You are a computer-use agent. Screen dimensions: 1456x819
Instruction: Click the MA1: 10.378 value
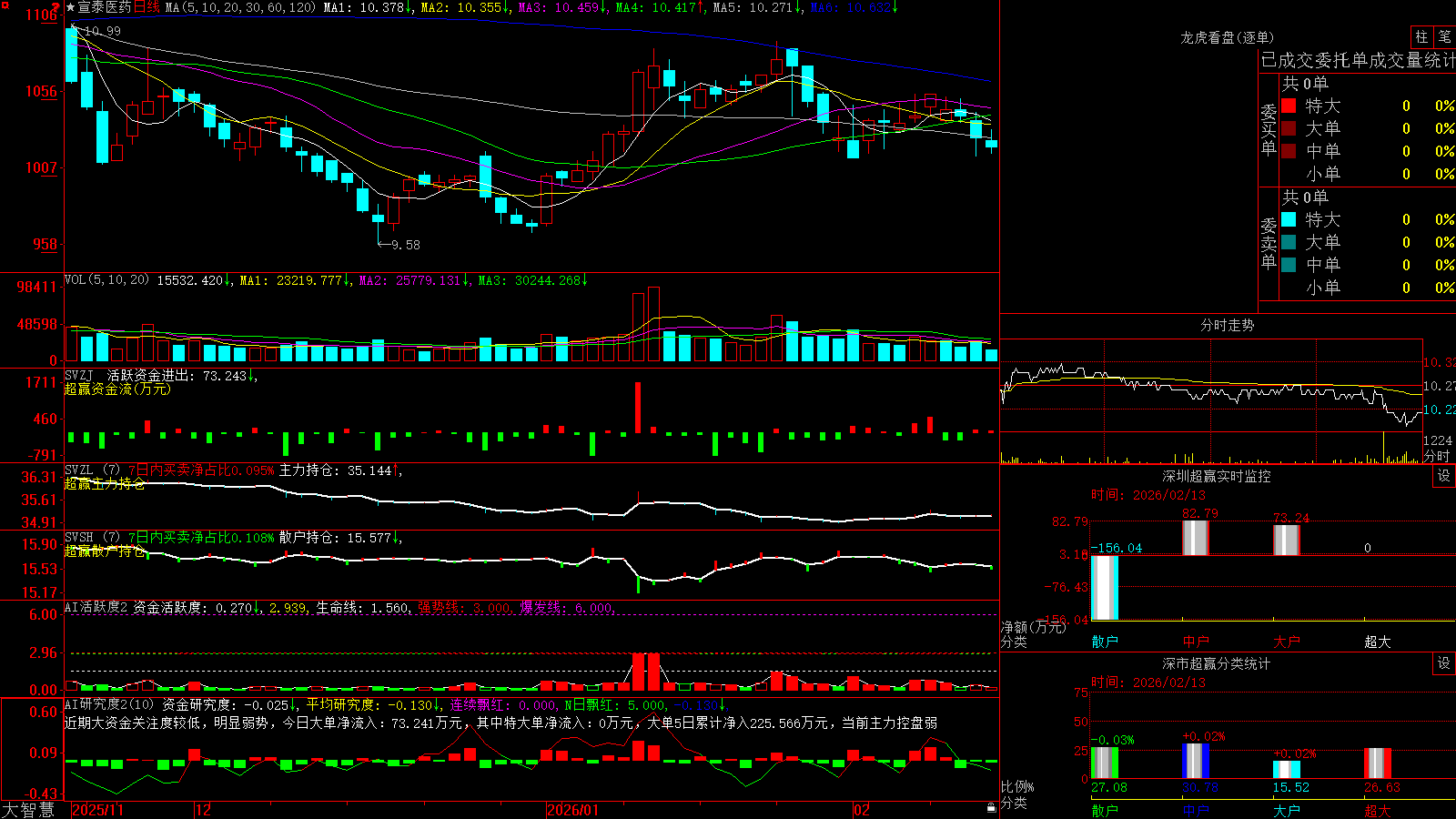point(365,7)
